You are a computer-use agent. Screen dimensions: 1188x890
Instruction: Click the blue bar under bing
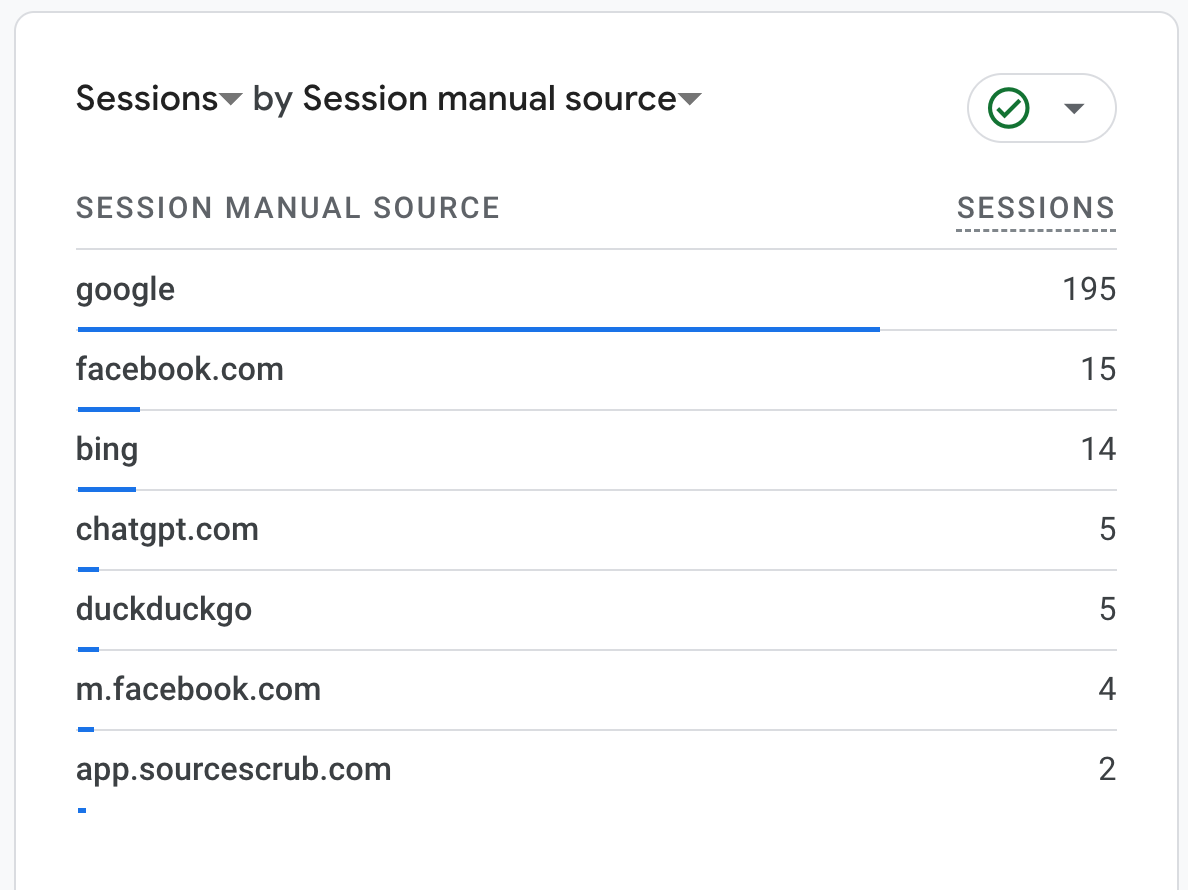[x=107, y=489]
